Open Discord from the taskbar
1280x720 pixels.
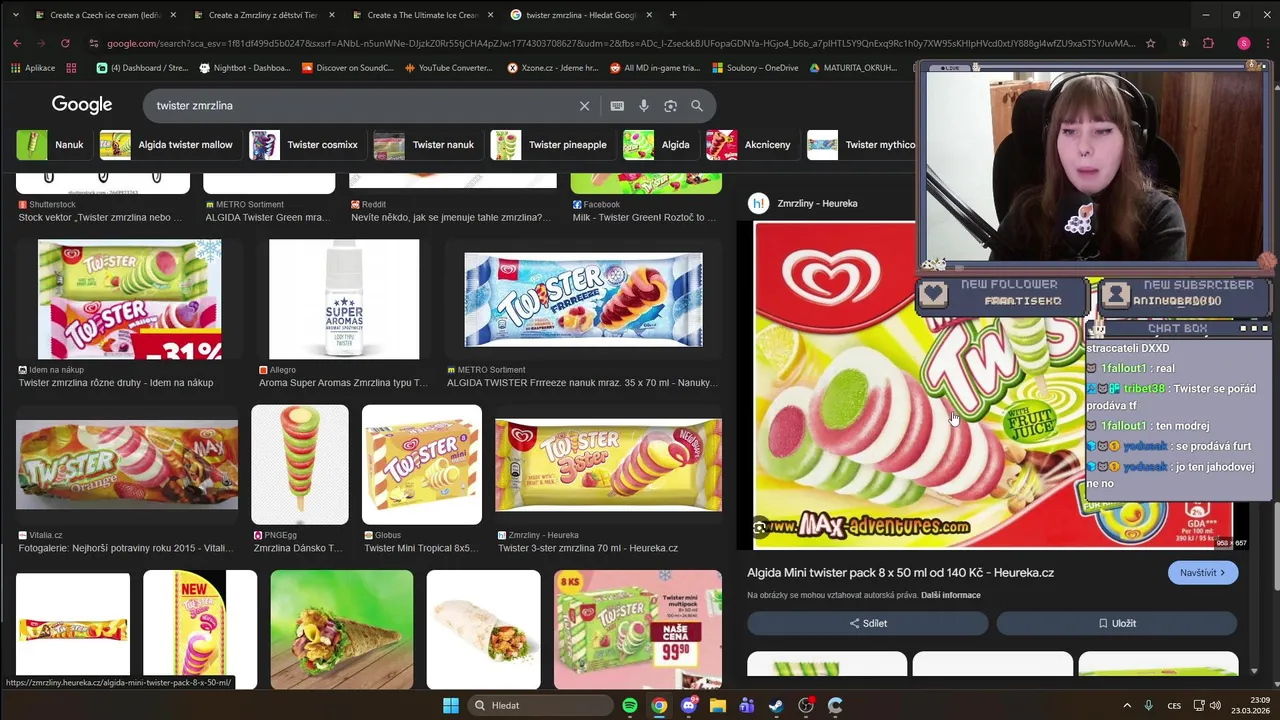pyautogui.click(x=688, y=705)
